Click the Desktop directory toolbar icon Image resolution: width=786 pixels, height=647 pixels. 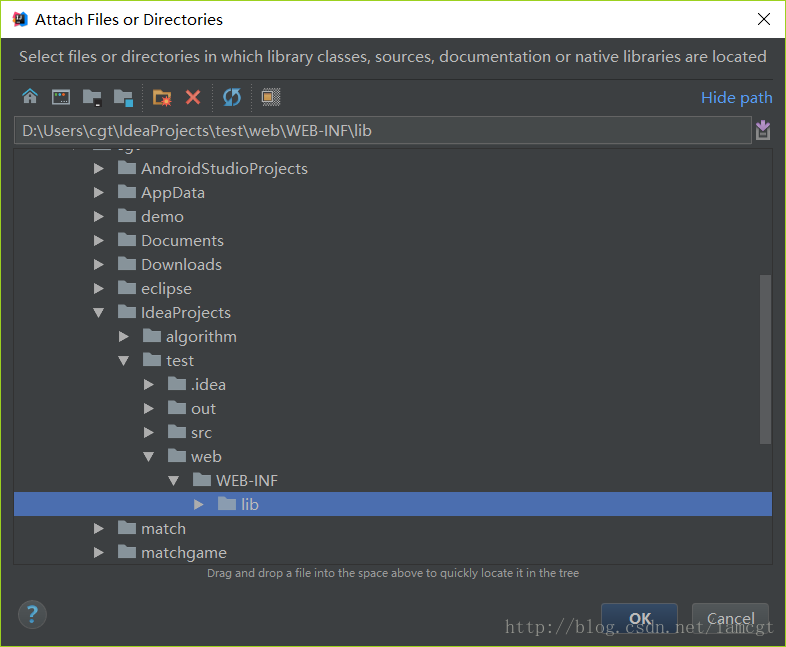click(x=61, y=97)
